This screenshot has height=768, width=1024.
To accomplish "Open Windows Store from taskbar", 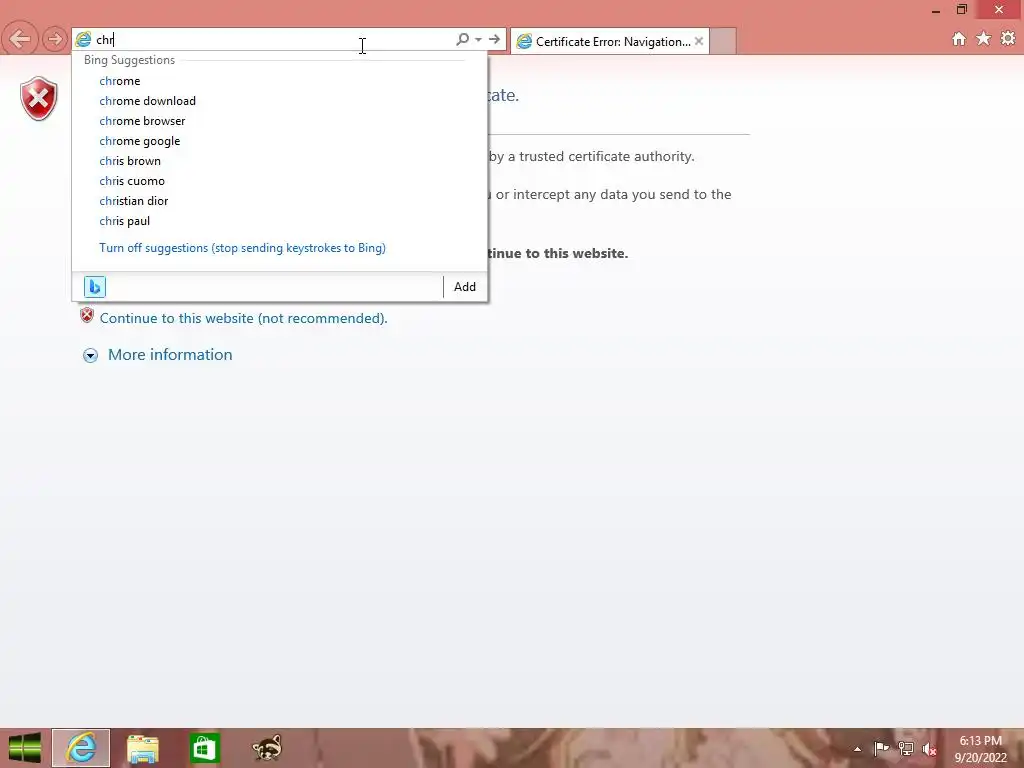I will coord(204,748).
